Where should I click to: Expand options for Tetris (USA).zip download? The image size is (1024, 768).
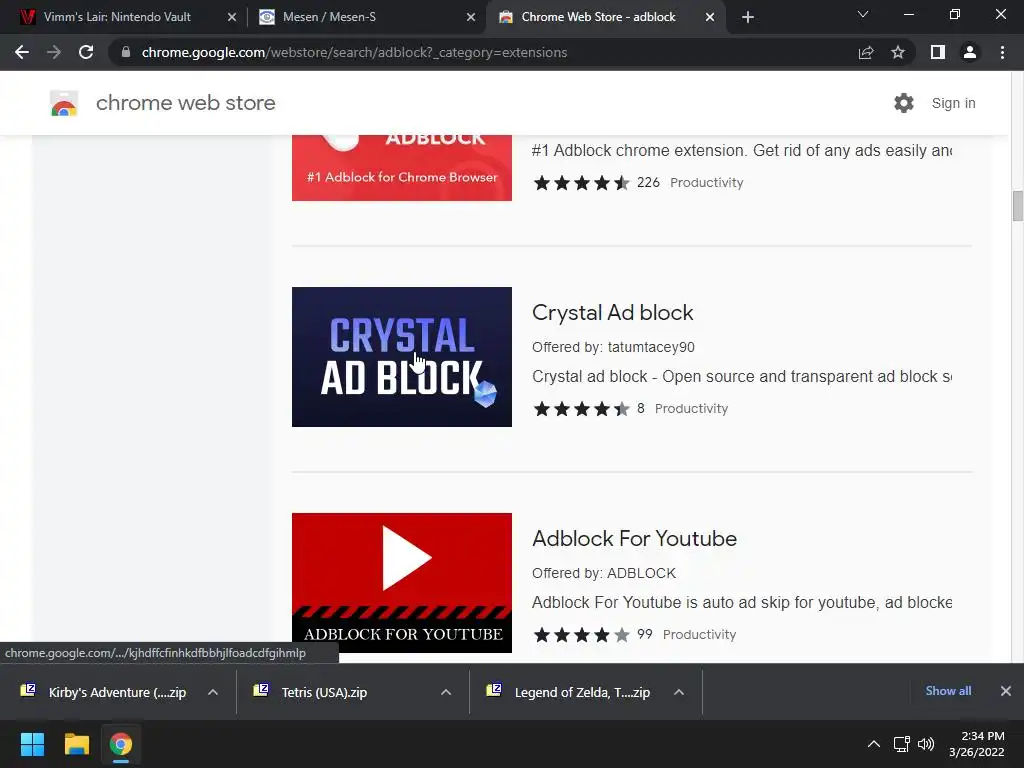coord(446,692)
